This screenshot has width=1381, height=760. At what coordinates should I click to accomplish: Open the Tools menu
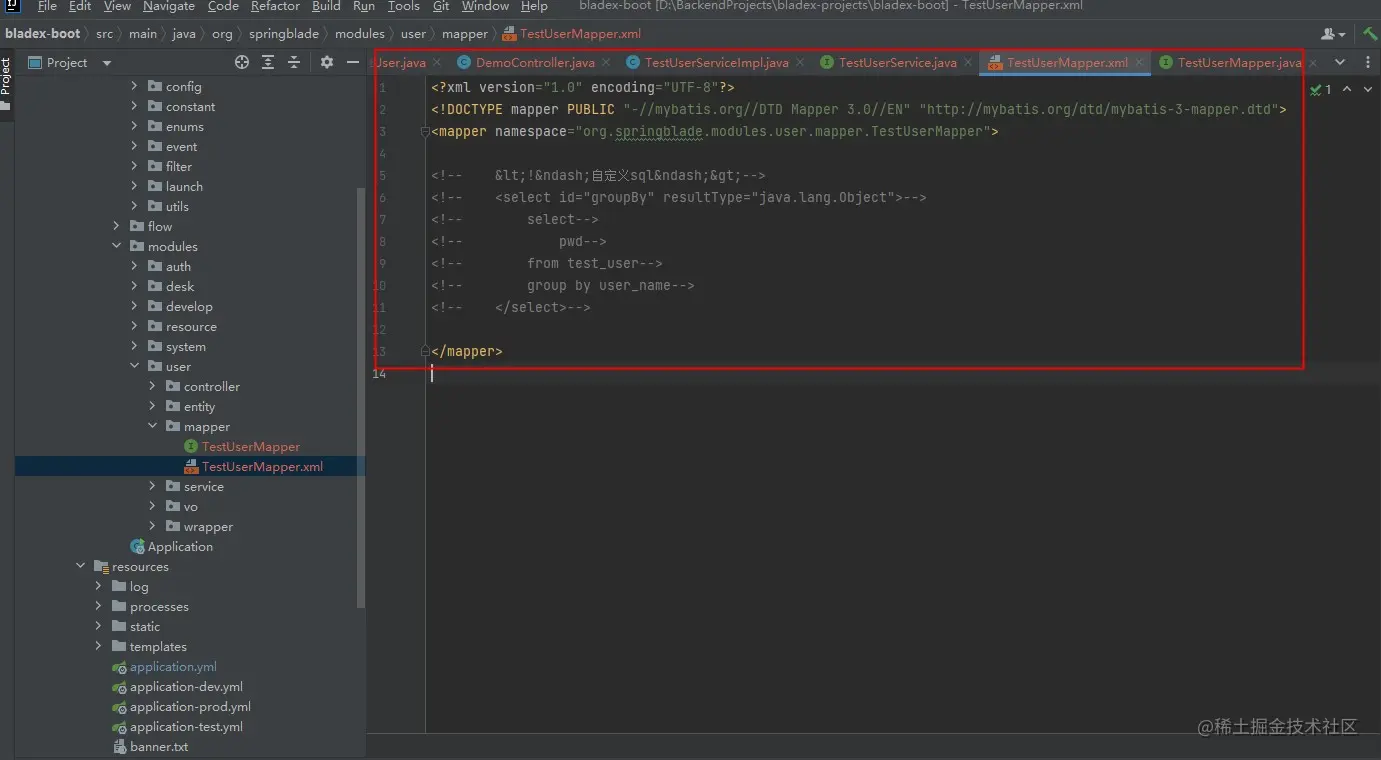point(403,6)
